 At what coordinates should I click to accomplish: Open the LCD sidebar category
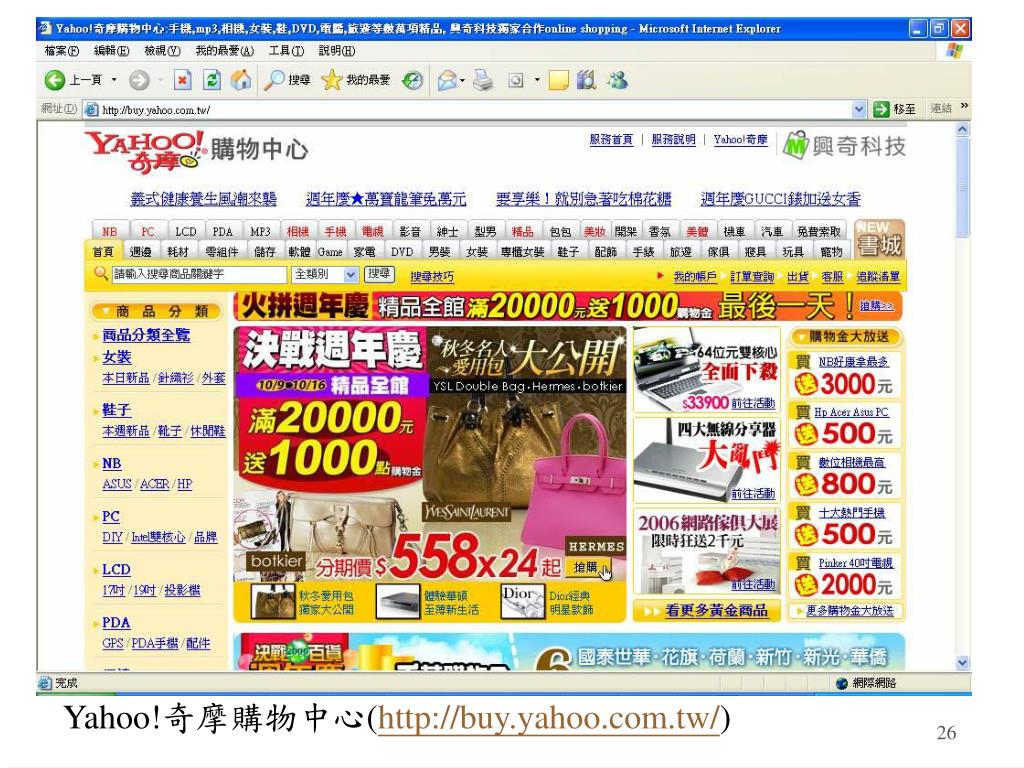coord(116,569)
